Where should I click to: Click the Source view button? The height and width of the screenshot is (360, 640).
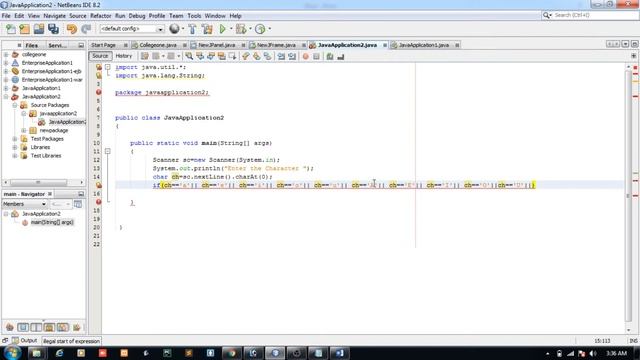100,56
